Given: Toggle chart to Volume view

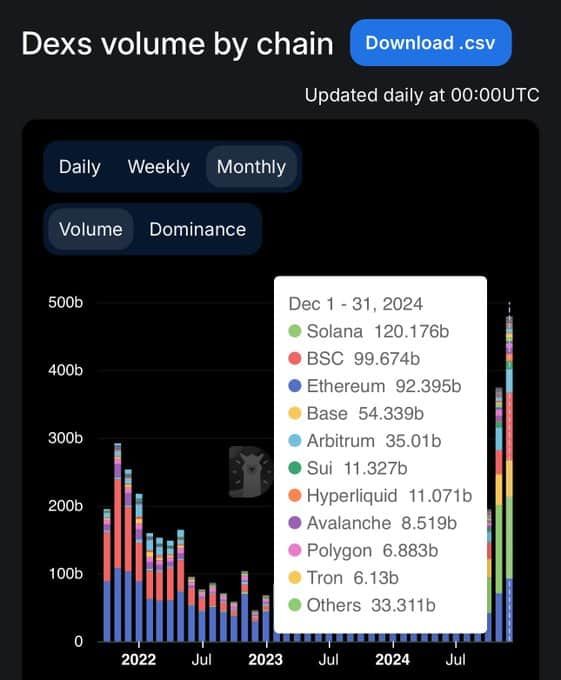Looking at the screenshot, I should tap(91, 229).
